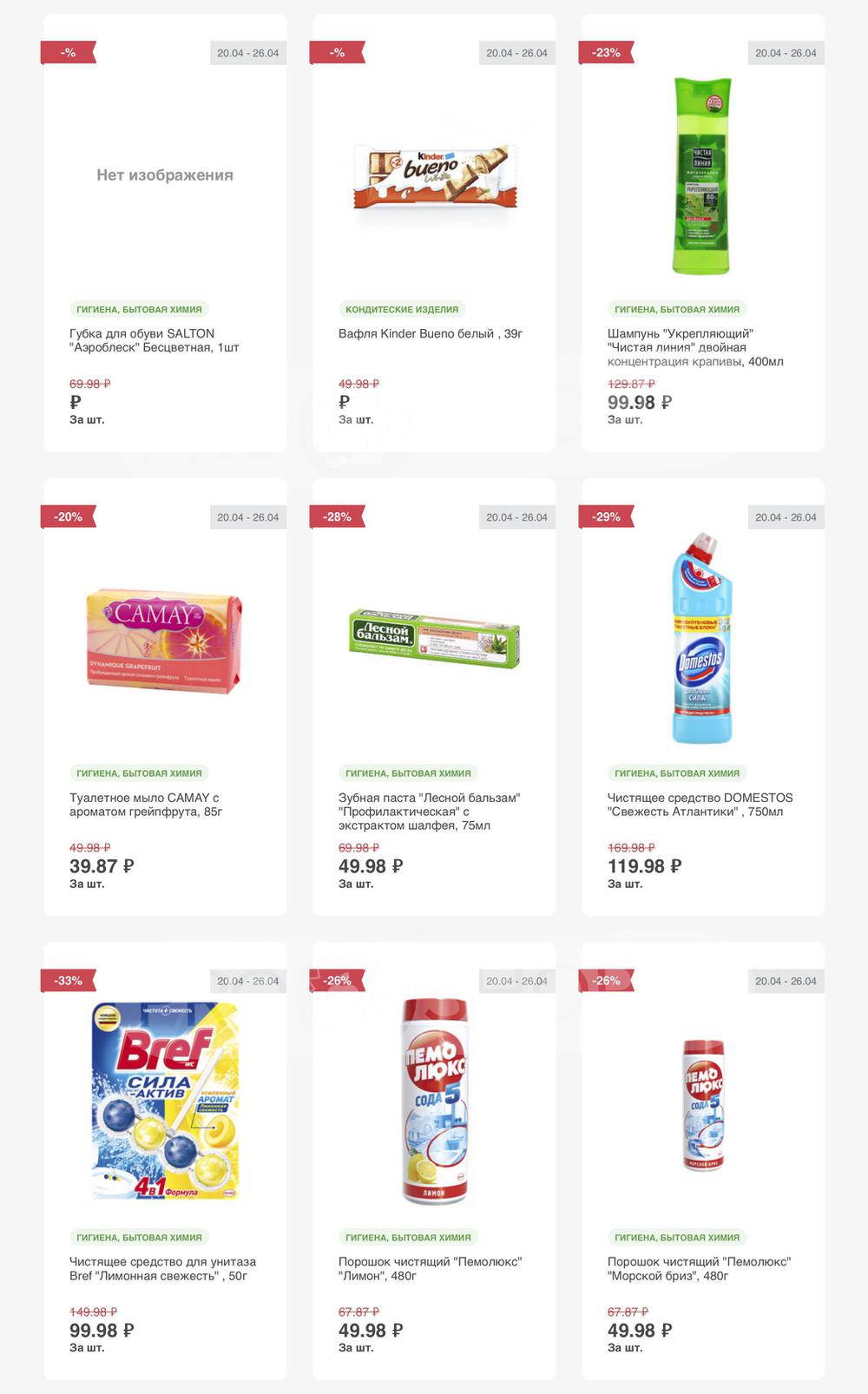Screen dimensions: 868x1394
Task: Open the Пемолюкс Лимон powder image
Action: (x=434, y=1102)
